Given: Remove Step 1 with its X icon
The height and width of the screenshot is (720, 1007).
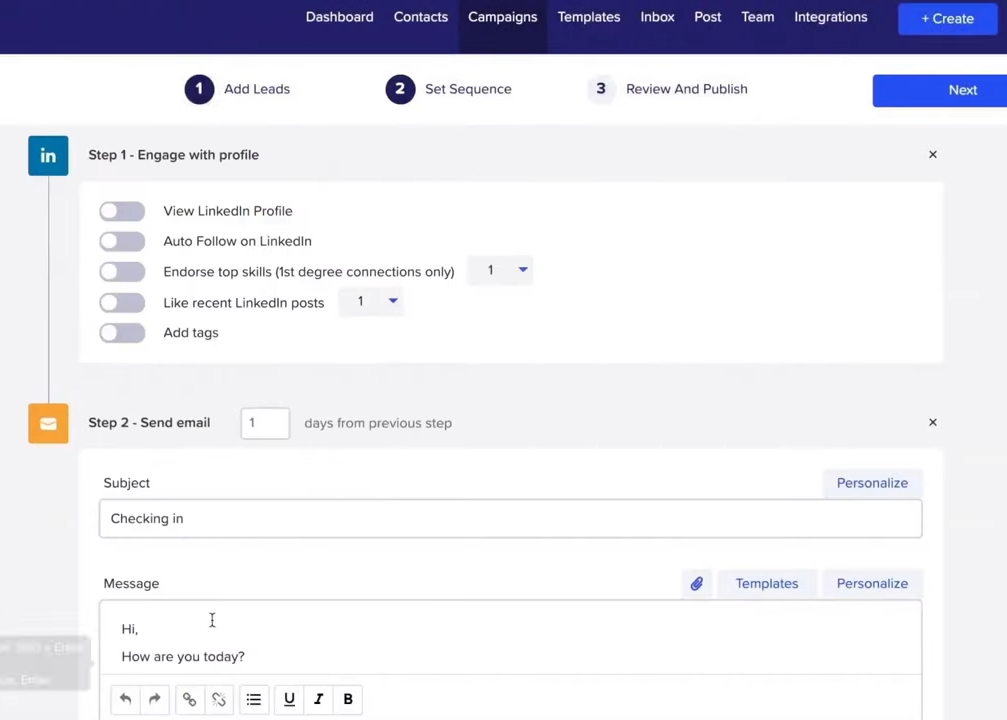Looking at the screenshot, I should tap(933, 155).
